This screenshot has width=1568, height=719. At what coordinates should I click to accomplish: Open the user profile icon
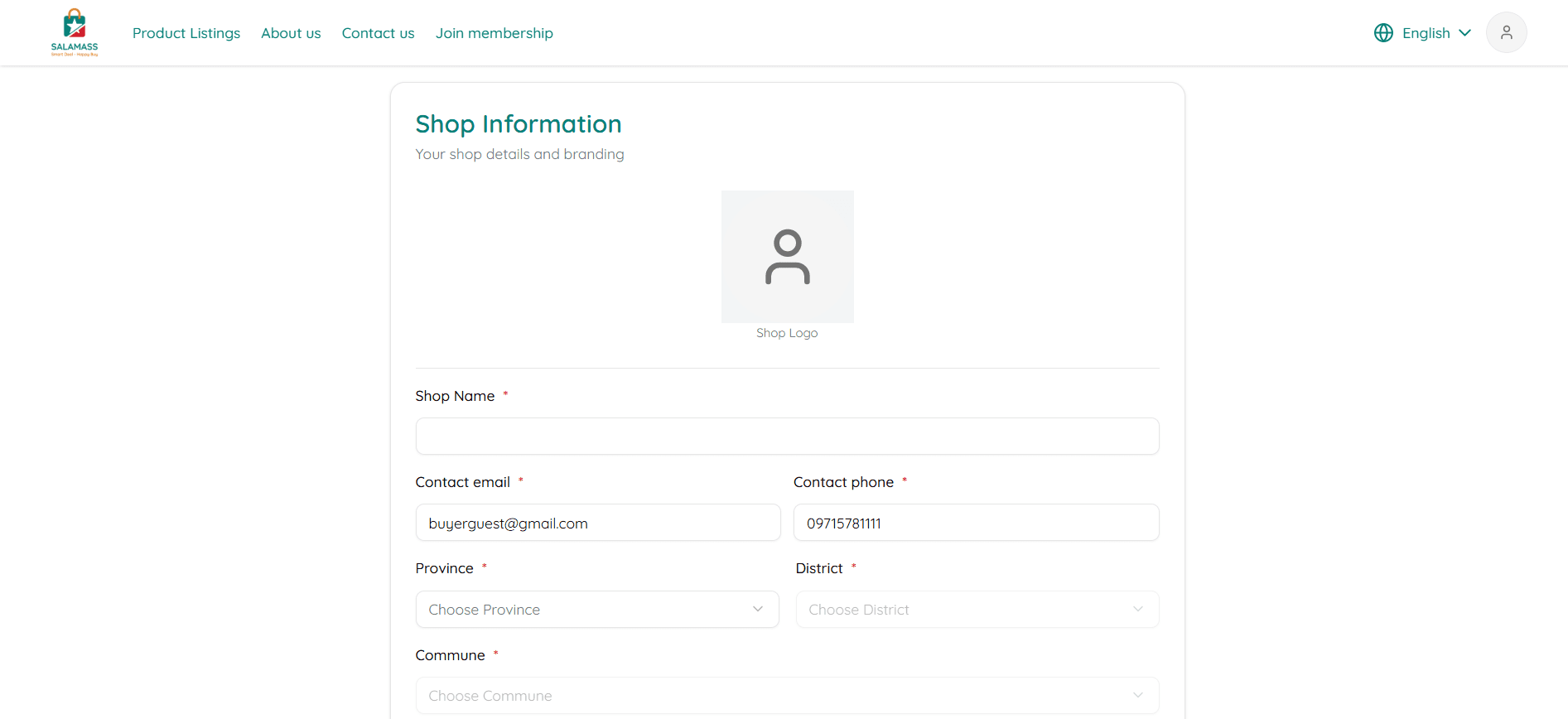pyautogui.click(x=1506, y=32)
